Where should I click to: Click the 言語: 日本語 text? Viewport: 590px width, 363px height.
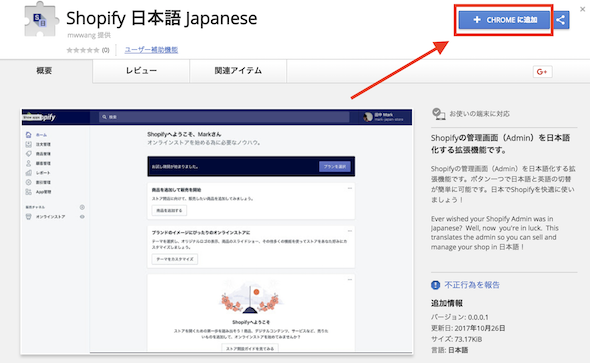pos(449,350)
